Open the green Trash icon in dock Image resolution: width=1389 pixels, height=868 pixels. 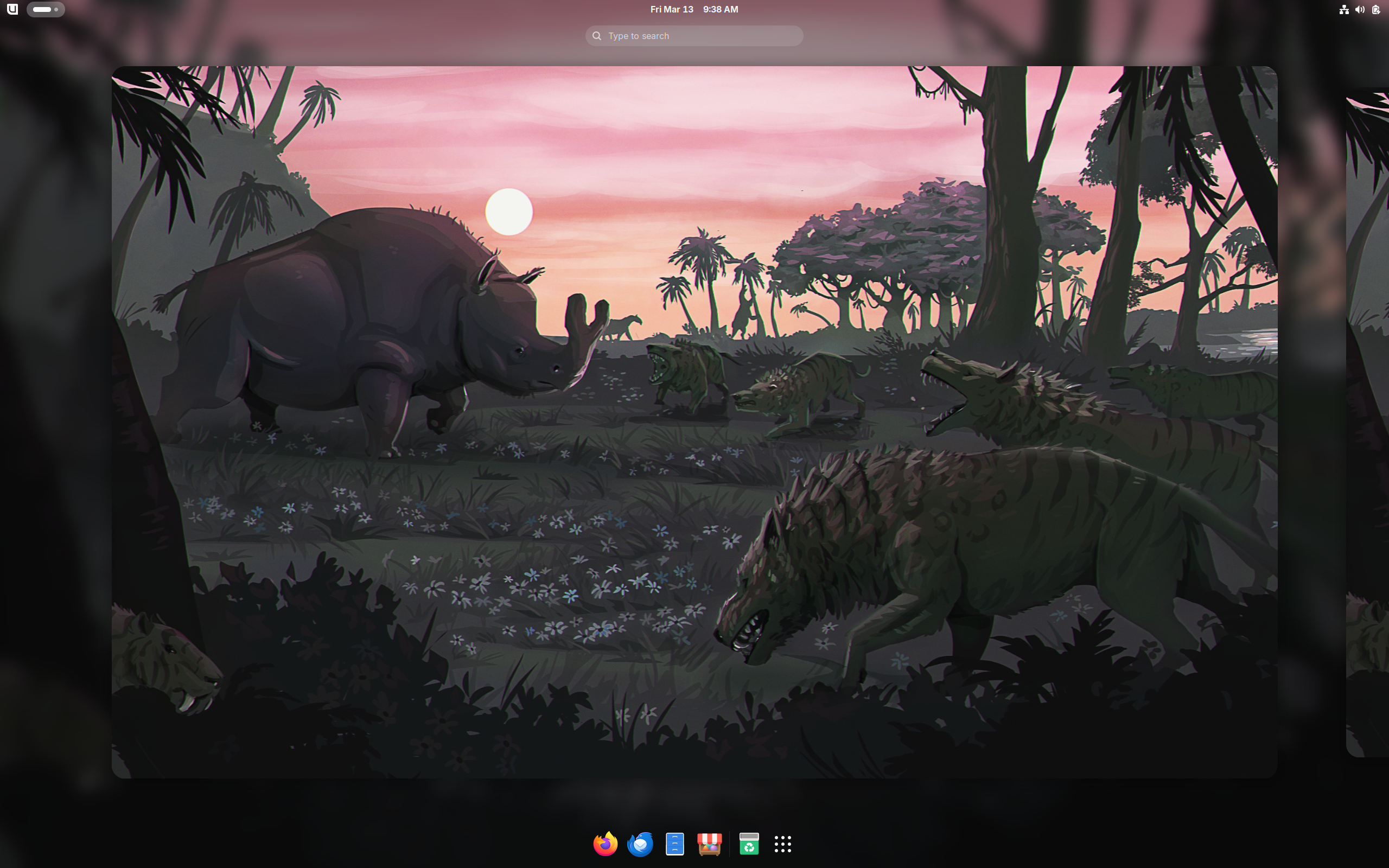[x=749, y=843]
